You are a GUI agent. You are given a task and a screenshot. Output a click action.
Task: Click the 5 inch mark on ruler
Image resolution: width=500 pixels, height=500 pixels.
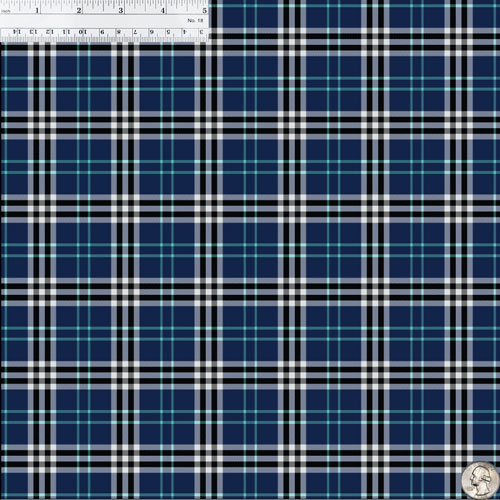click(x=204, y=10)
